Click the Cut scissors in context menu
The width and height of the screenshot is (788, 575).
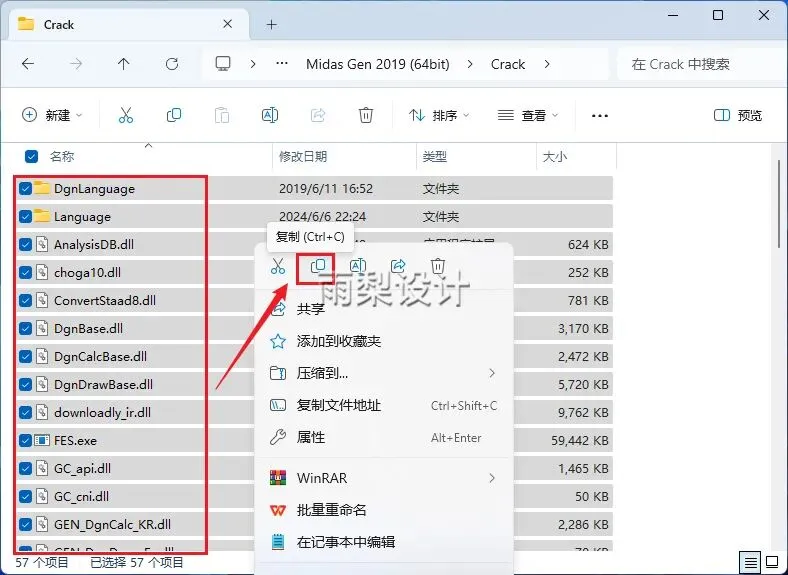coord(278,265)
